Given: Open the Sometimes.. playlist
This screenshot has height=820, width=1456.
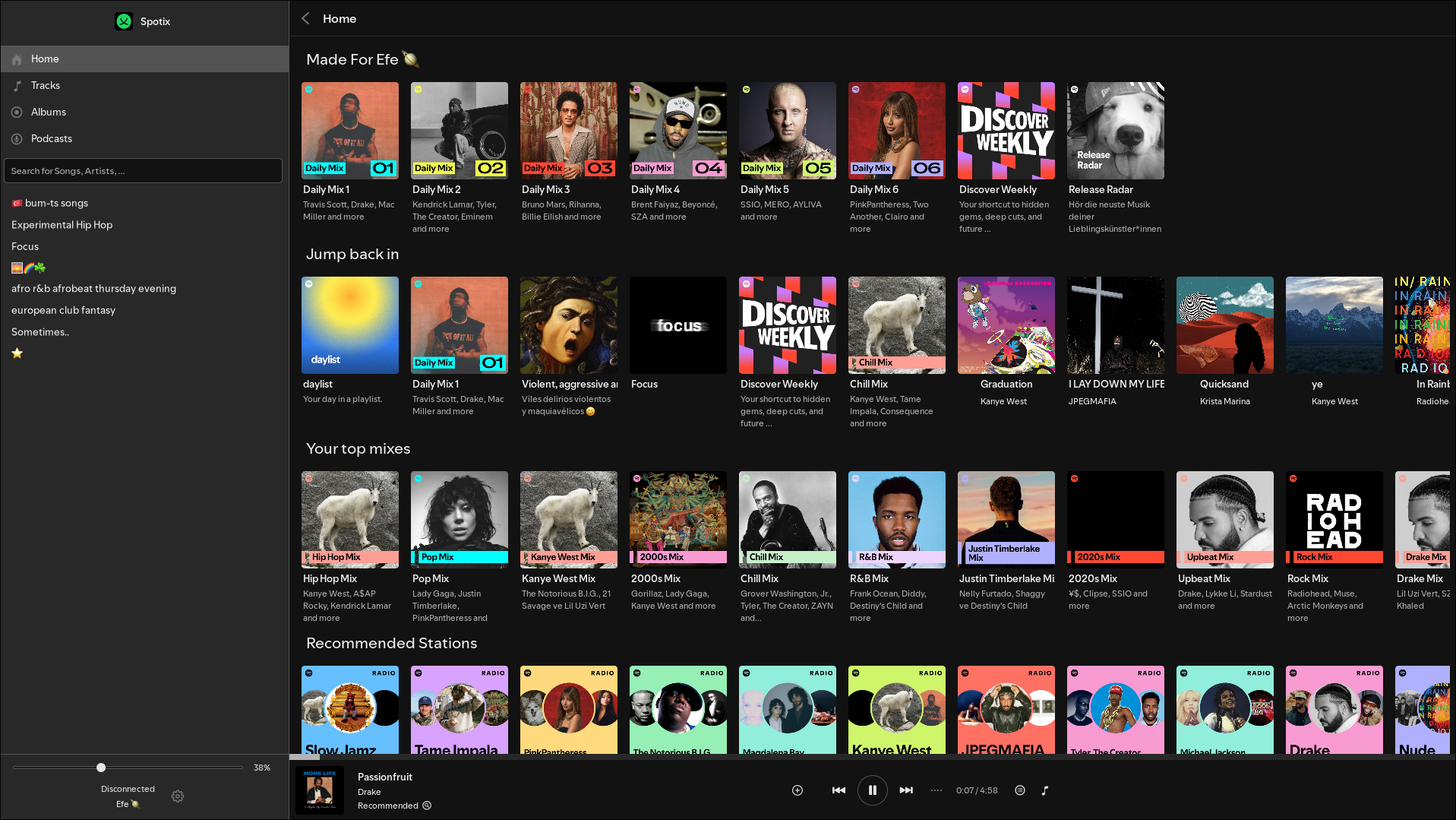Looking at the screenshot, I should tap(40, 332).
